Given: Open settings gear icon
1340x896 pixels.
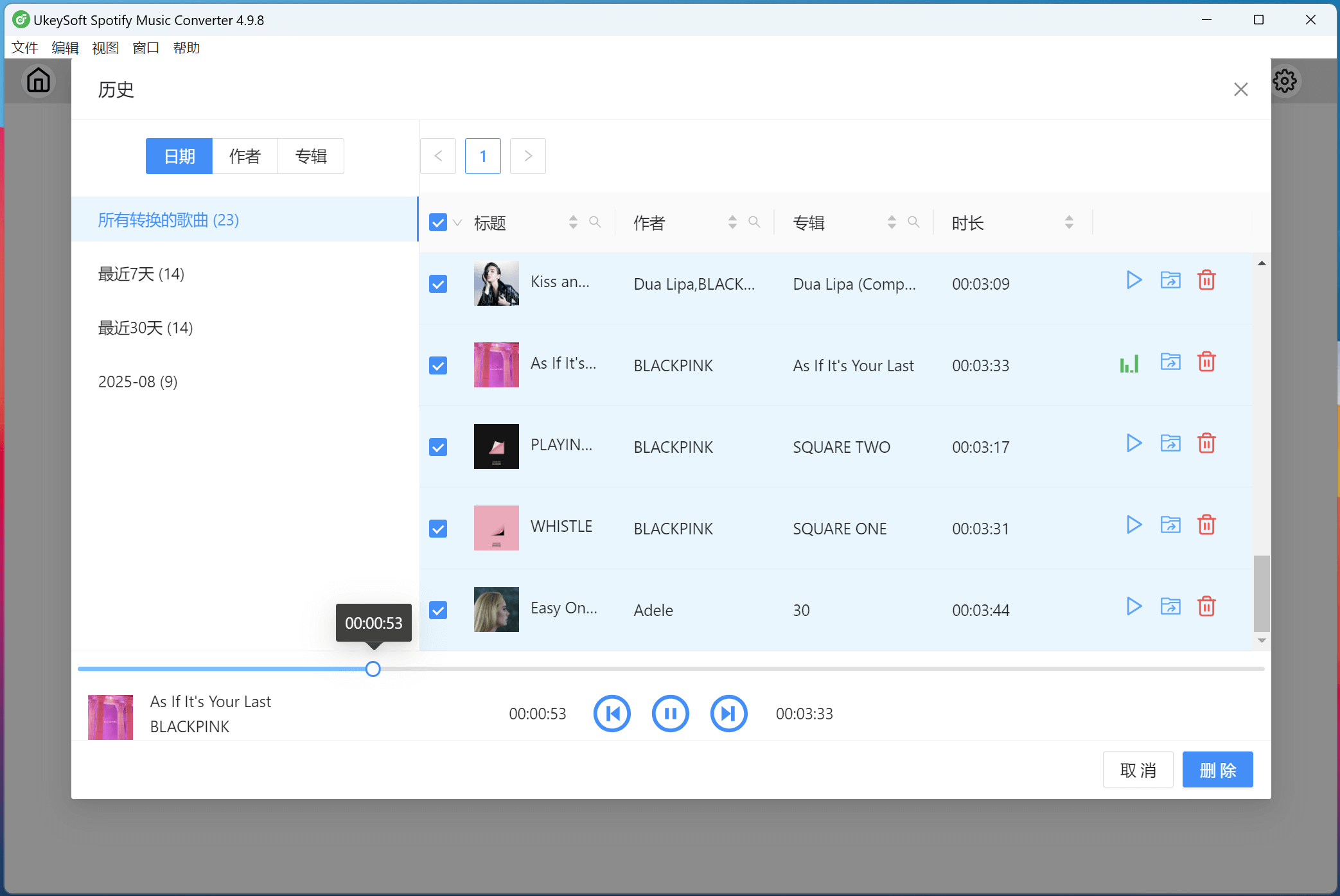Looking at the screenshot, I should coord(1285,81).
